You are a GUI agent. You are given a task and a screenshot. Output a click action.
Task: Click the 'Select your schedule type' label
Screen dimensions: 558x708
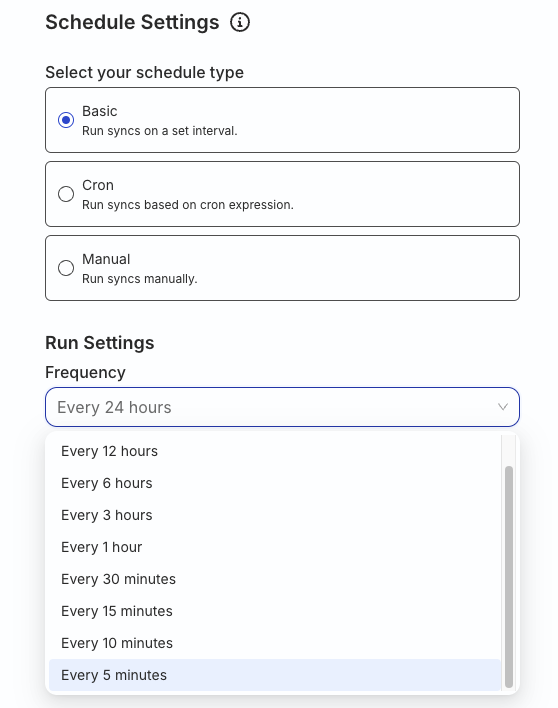click(144, 72)
